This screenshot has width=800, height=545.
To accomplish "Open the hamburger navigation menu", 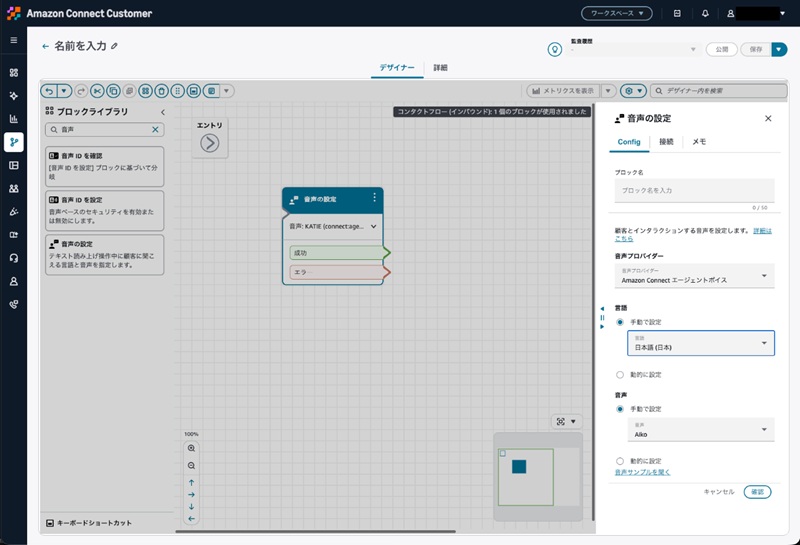I will pos(14,40).
